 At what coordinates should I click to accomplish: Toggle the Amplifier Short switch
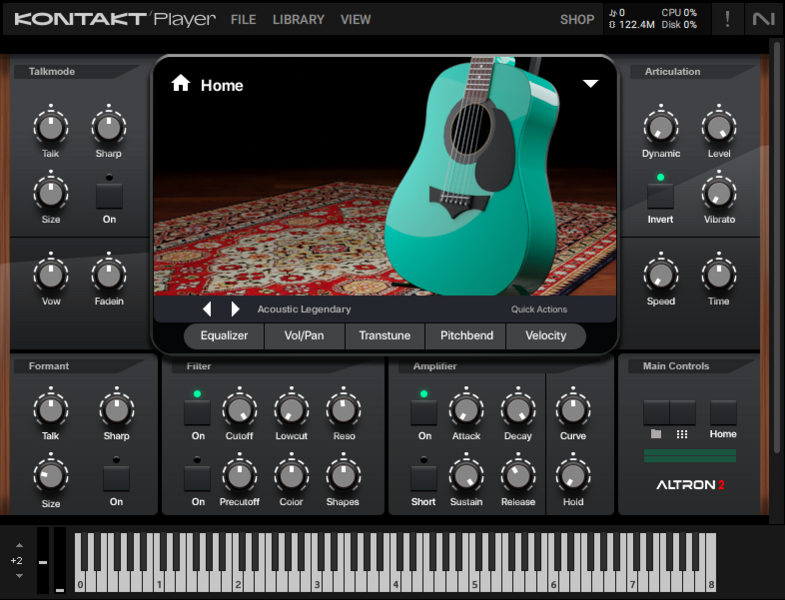coord(424,477)
